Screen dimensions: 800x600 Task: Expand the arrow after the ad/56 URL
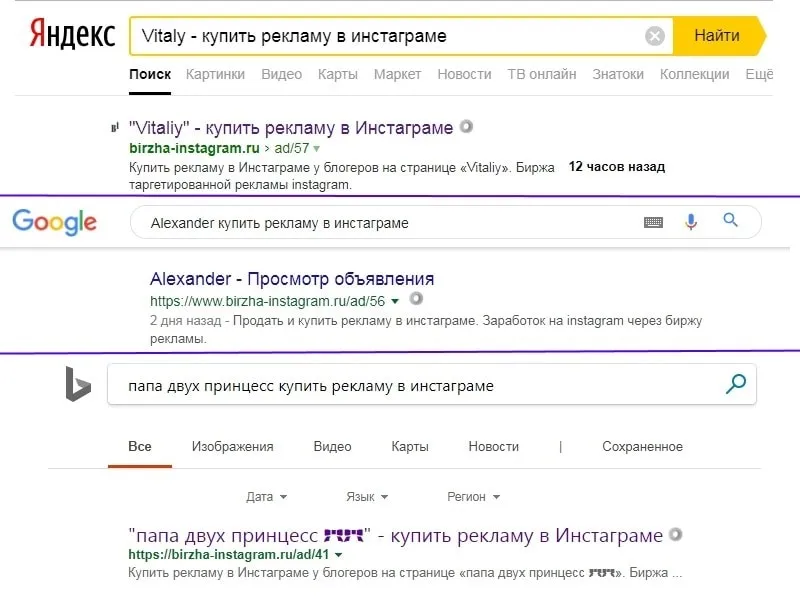tap(395, 302)
